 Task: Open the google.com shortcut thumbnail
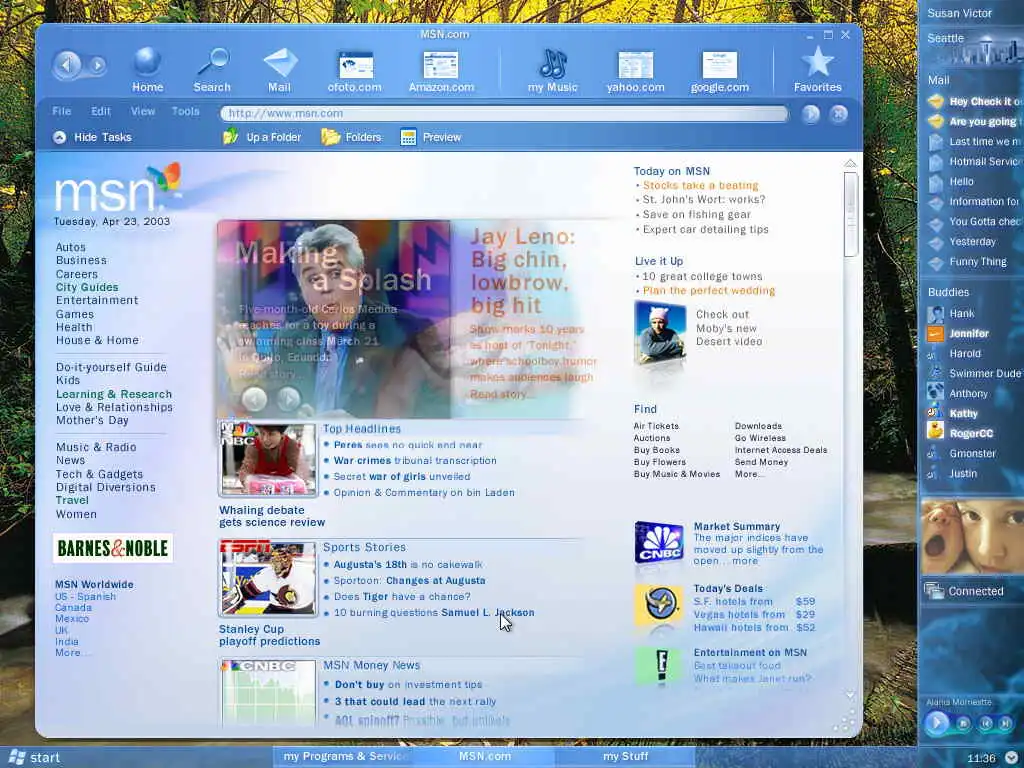tap(720, 65)
